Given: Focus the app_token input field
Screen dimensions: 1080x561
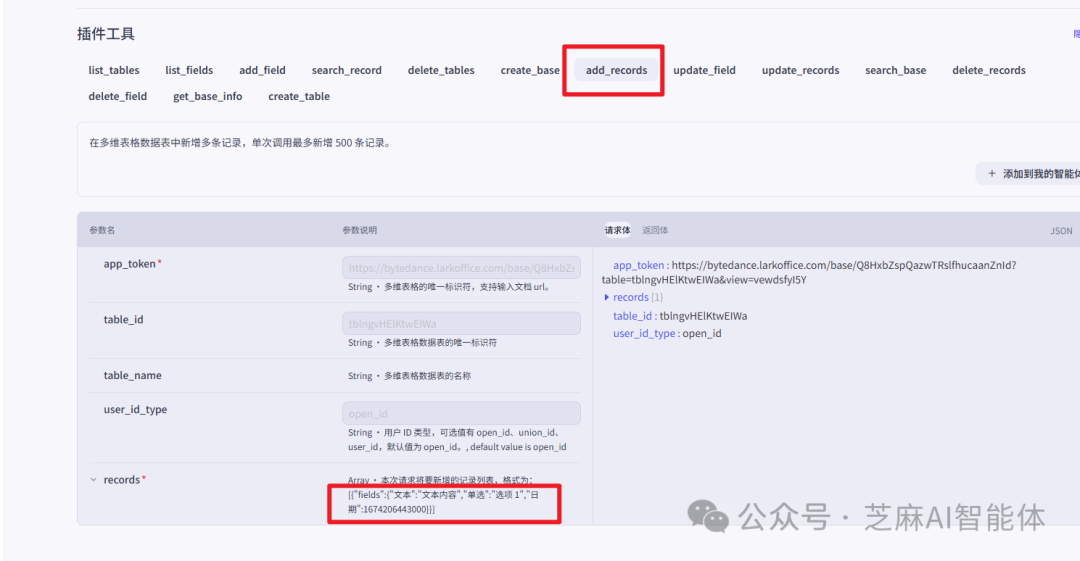Looking at the screenshot, I should (461, 267).
